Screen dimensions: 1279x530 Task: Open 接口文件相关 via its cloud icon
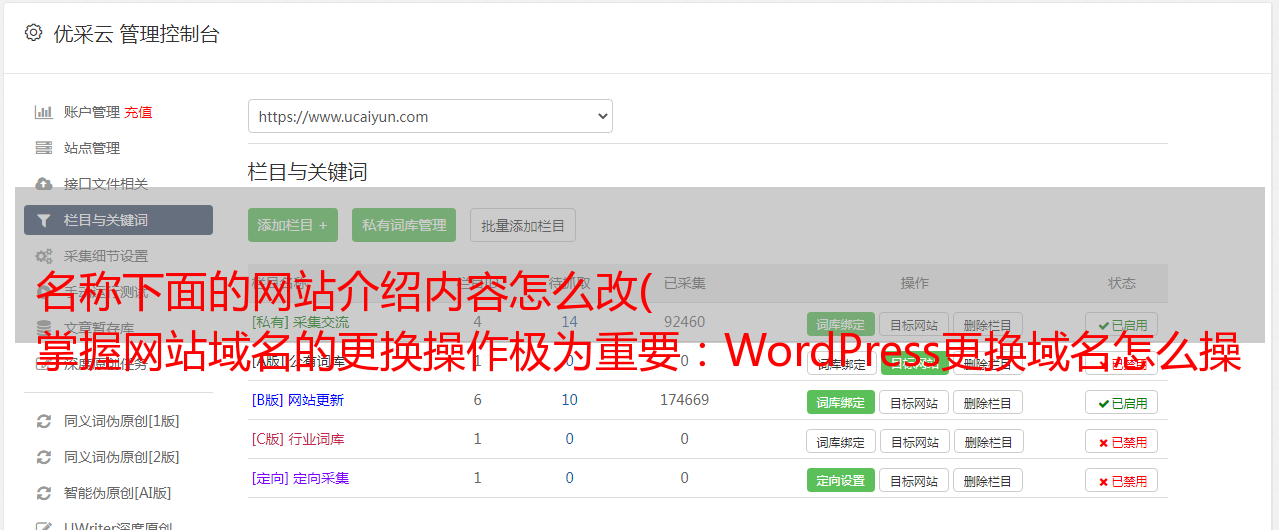coord(43,184)
